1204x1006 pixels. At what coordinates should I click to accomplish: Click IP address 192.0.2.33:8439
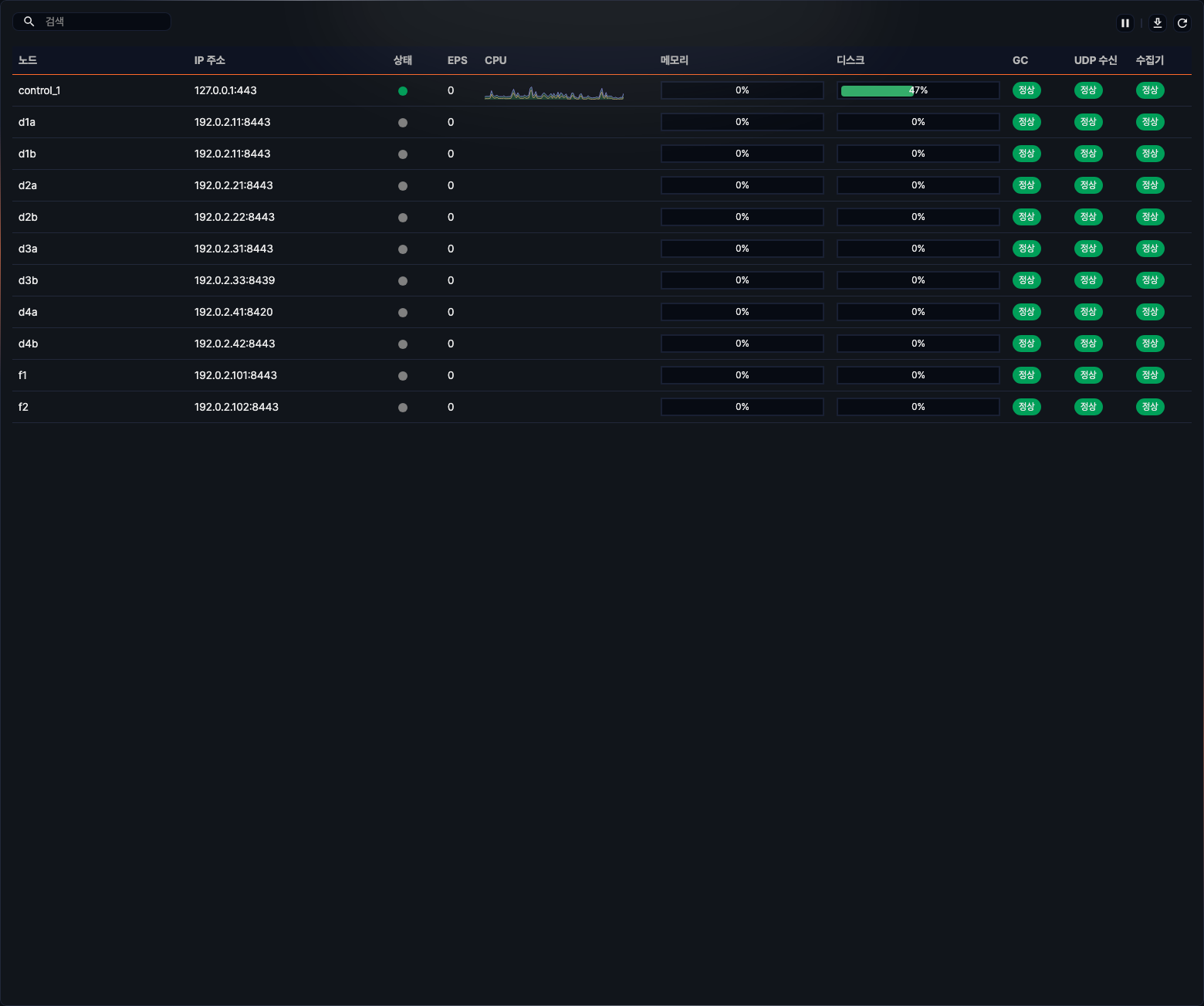pos(235,280)
